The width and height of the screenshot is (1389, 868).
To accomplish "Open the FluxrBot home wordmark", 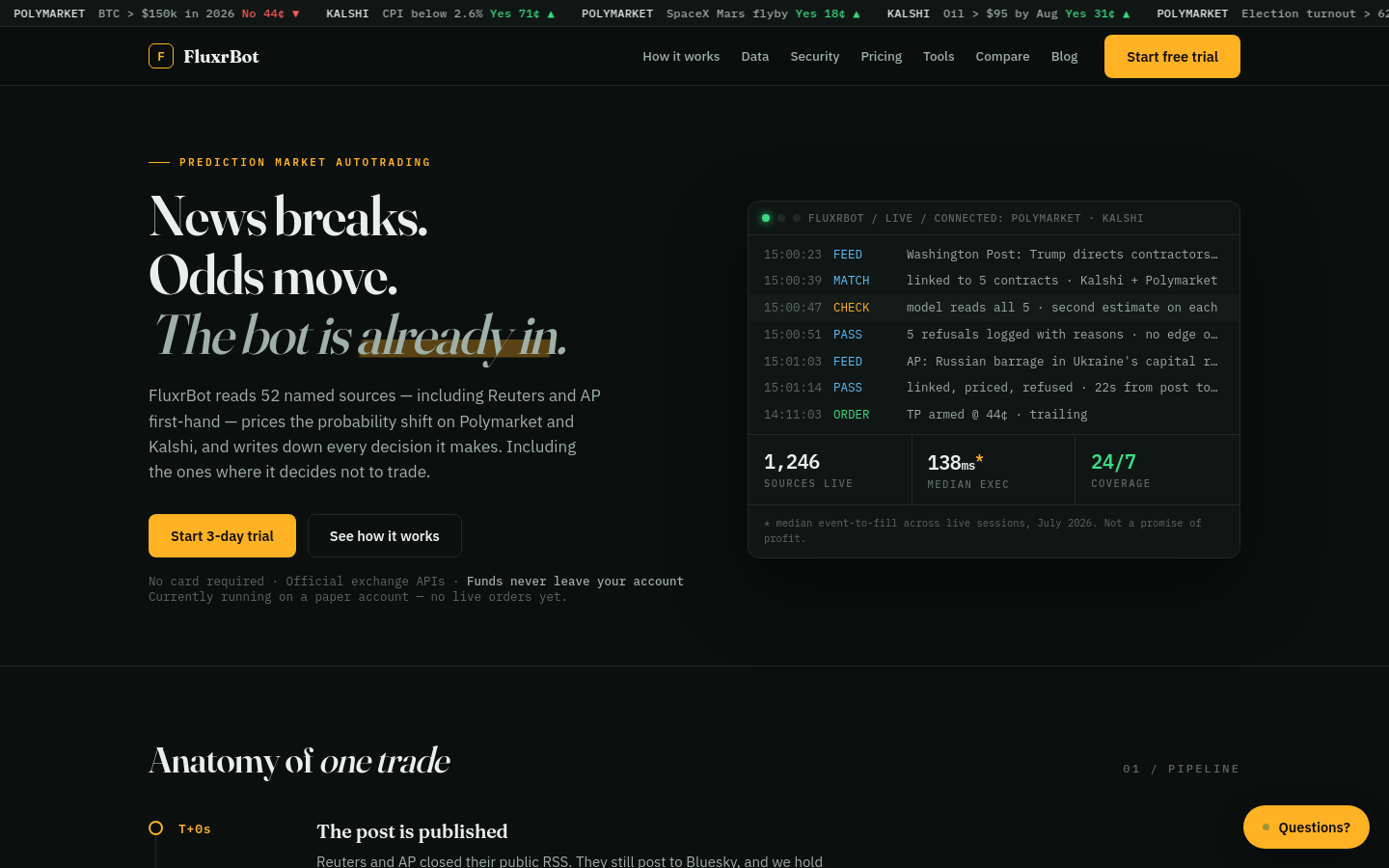I will [x=221, y=56].
